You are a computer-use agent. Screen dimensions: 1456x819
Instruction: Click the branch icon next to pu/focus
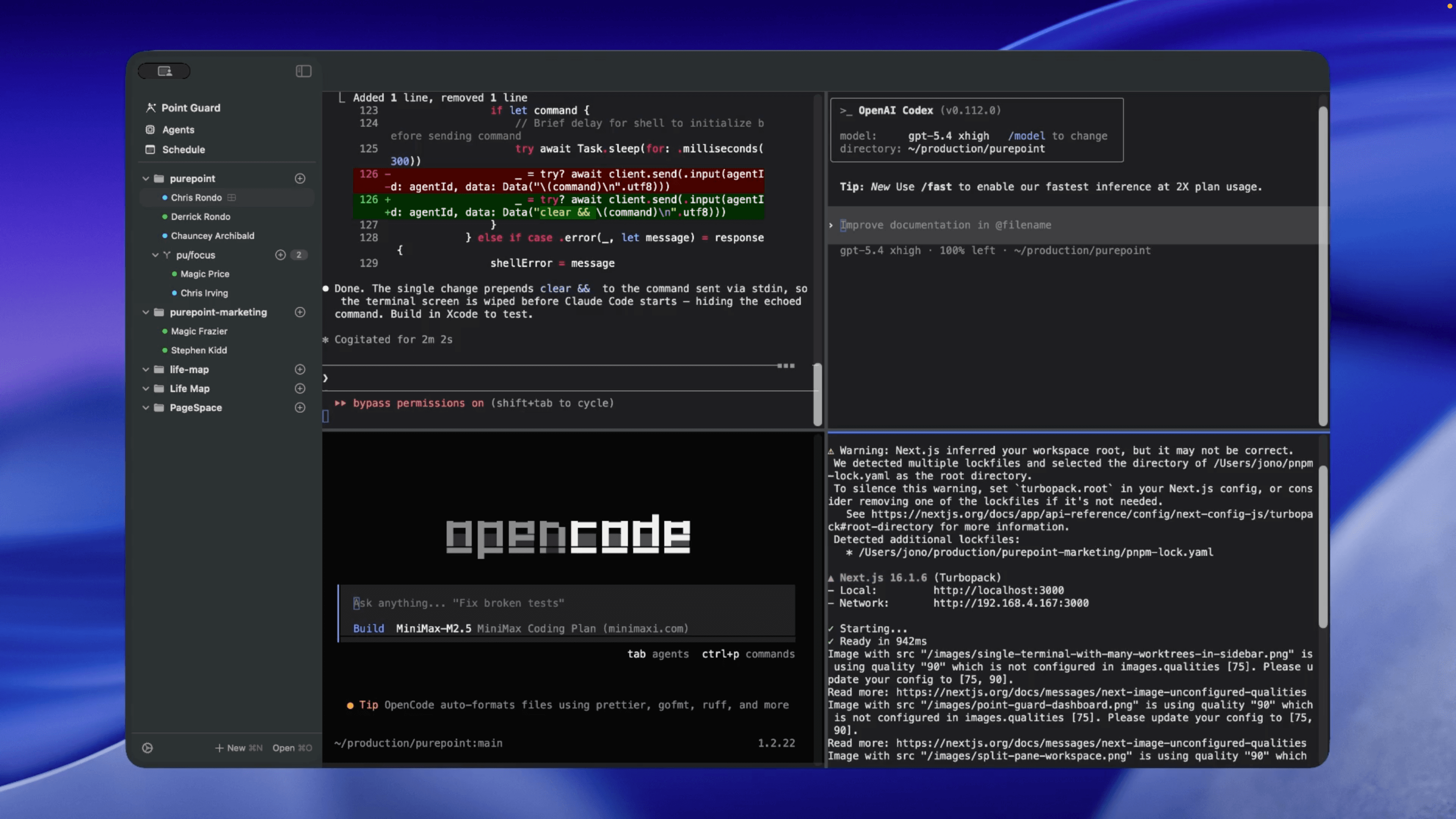tap(167, 255)
